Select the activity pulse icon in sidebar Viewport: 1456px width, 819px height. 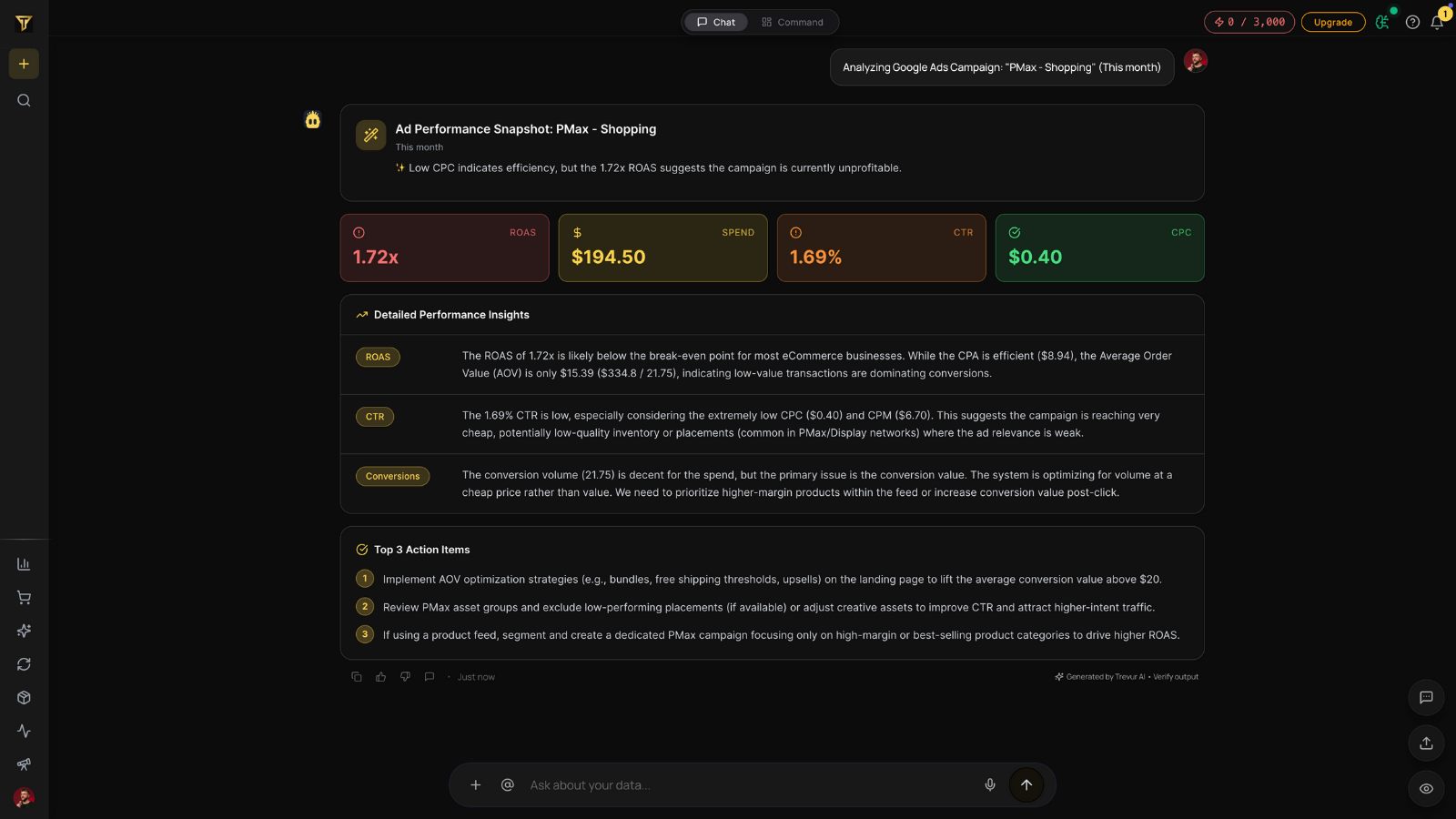(24, 731)
